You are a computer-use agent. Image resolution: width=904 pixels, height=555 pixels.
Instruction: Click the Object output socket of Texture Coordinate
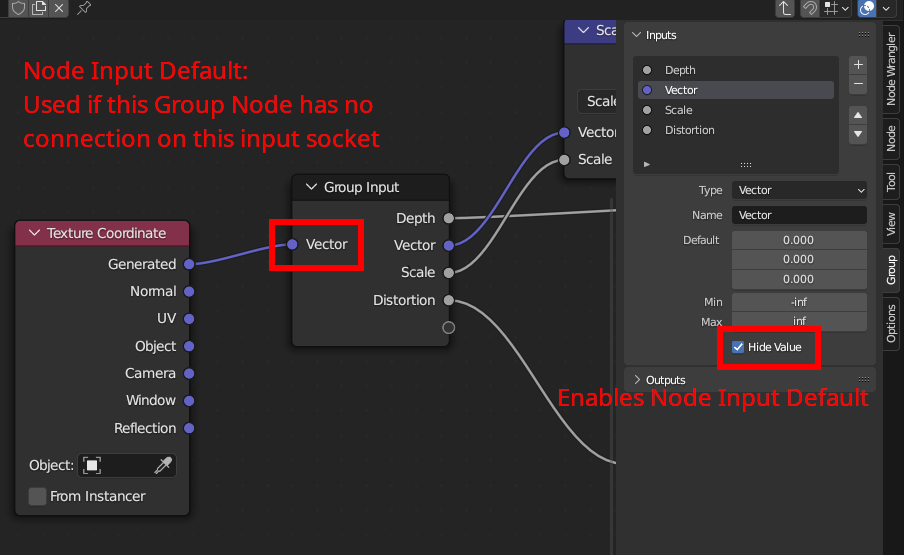click(189, 346)
